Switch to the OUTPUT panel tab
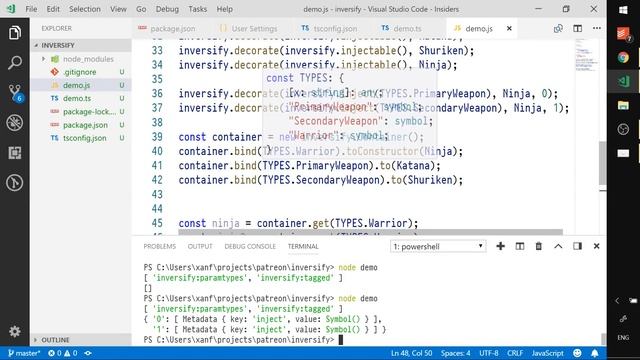The height and width of the screenshot is (360, 640). [200, 247]
